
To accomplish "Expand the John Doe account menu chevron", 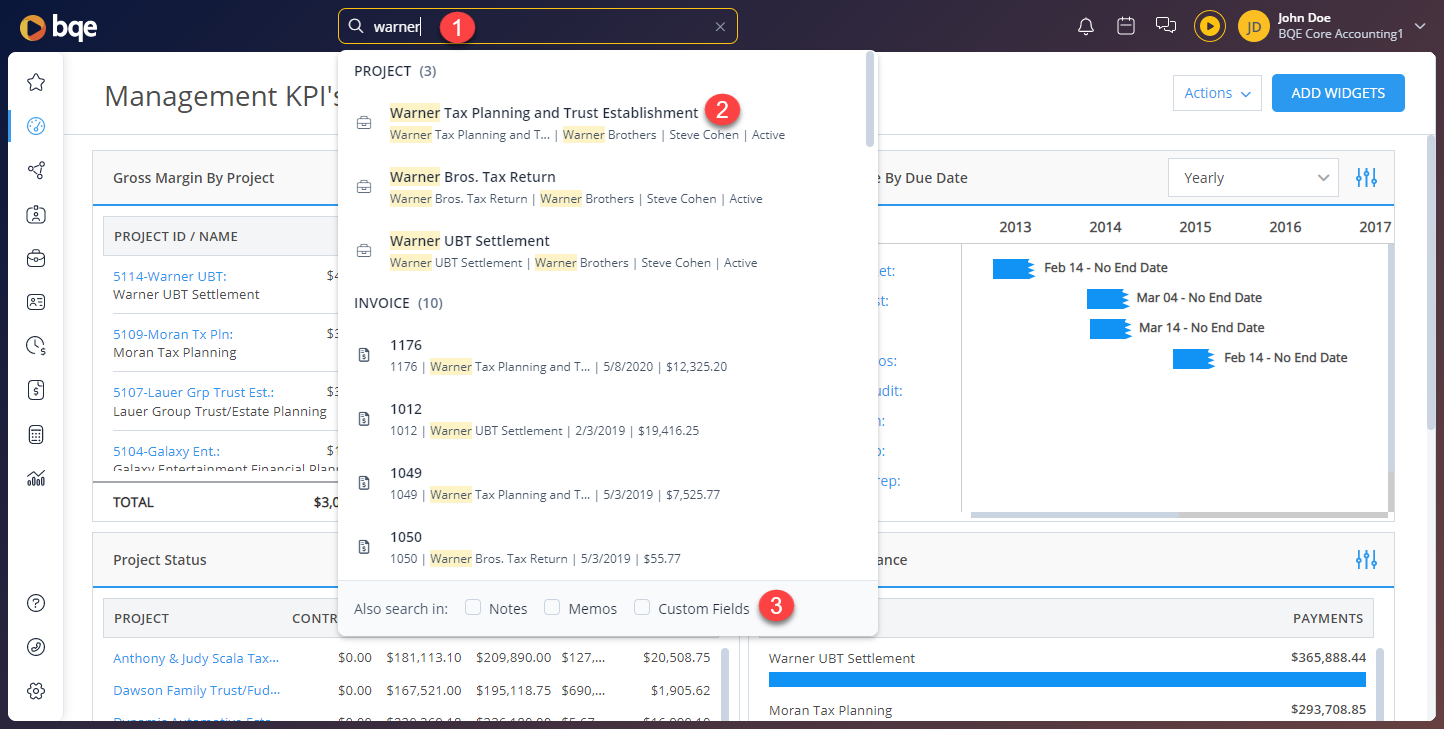I will 1420,26.
